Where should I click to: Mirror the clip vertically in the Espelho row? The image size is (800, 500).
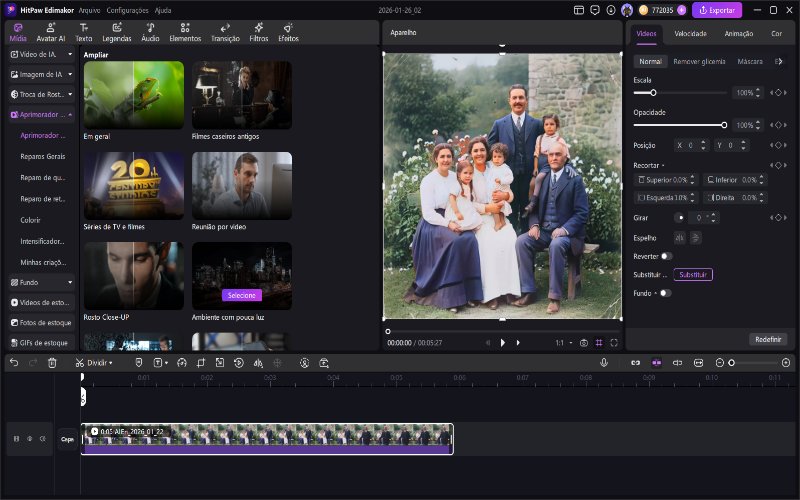[695, 238]
